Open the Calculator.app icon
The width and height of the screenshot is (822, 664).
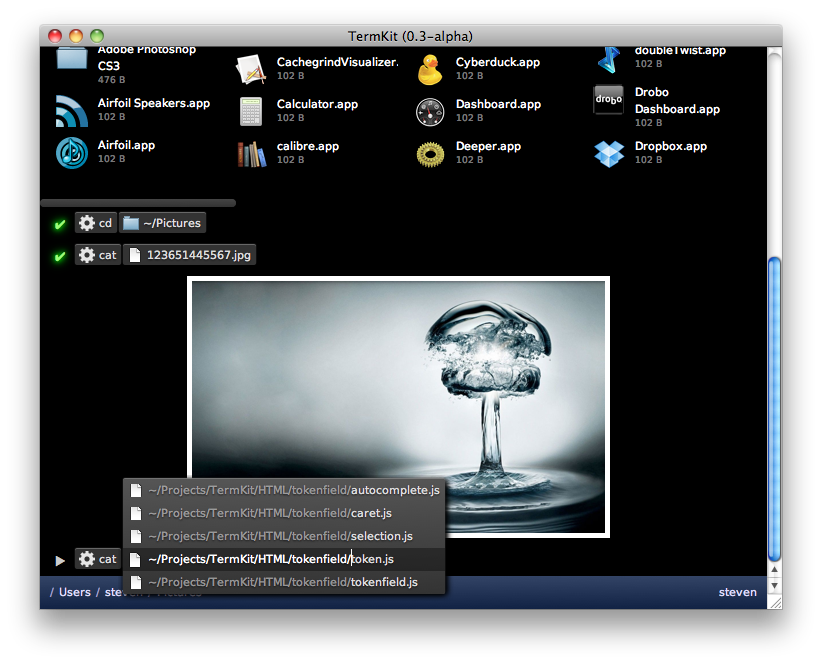[x=251, y=111]
